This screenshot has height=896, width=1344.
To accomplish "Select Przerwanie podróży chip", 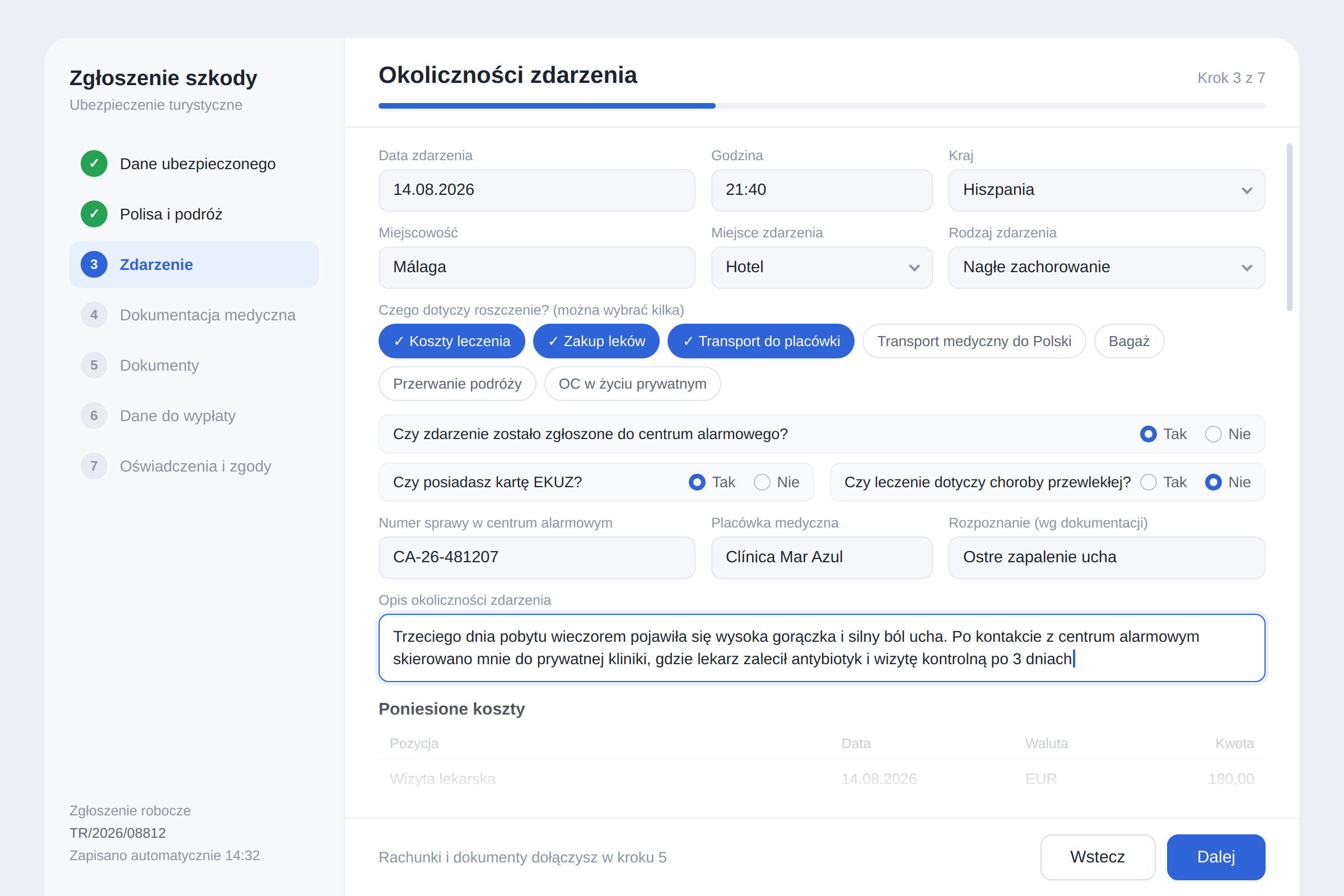I will [x=457, y=384].
